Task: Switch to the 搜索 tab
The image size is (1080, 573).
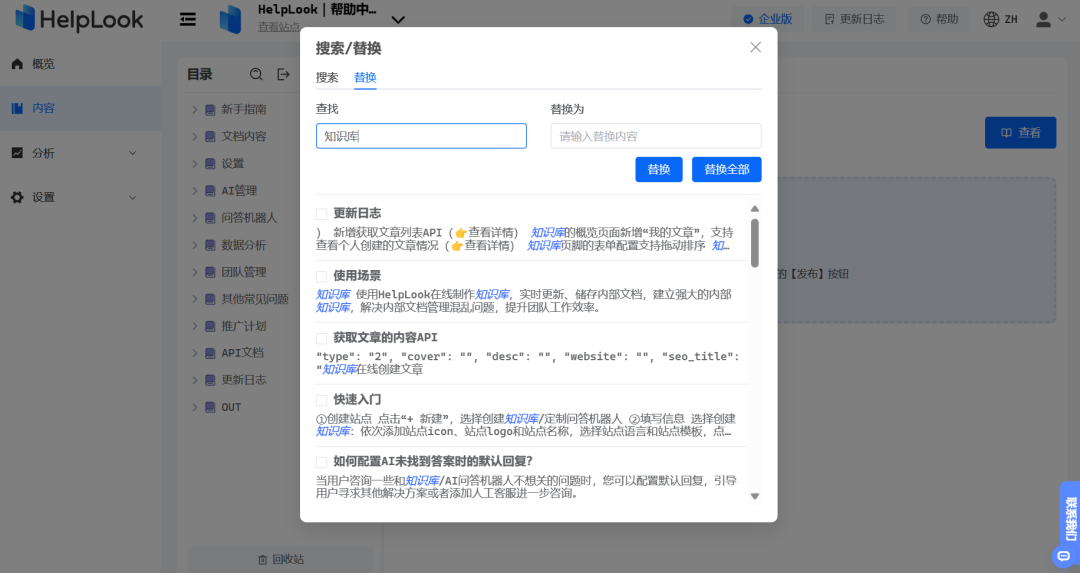Action: 327,77
